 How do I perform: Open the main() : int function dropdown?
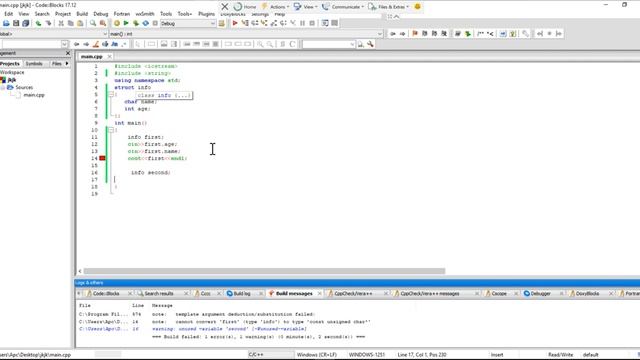click(246, 34)
